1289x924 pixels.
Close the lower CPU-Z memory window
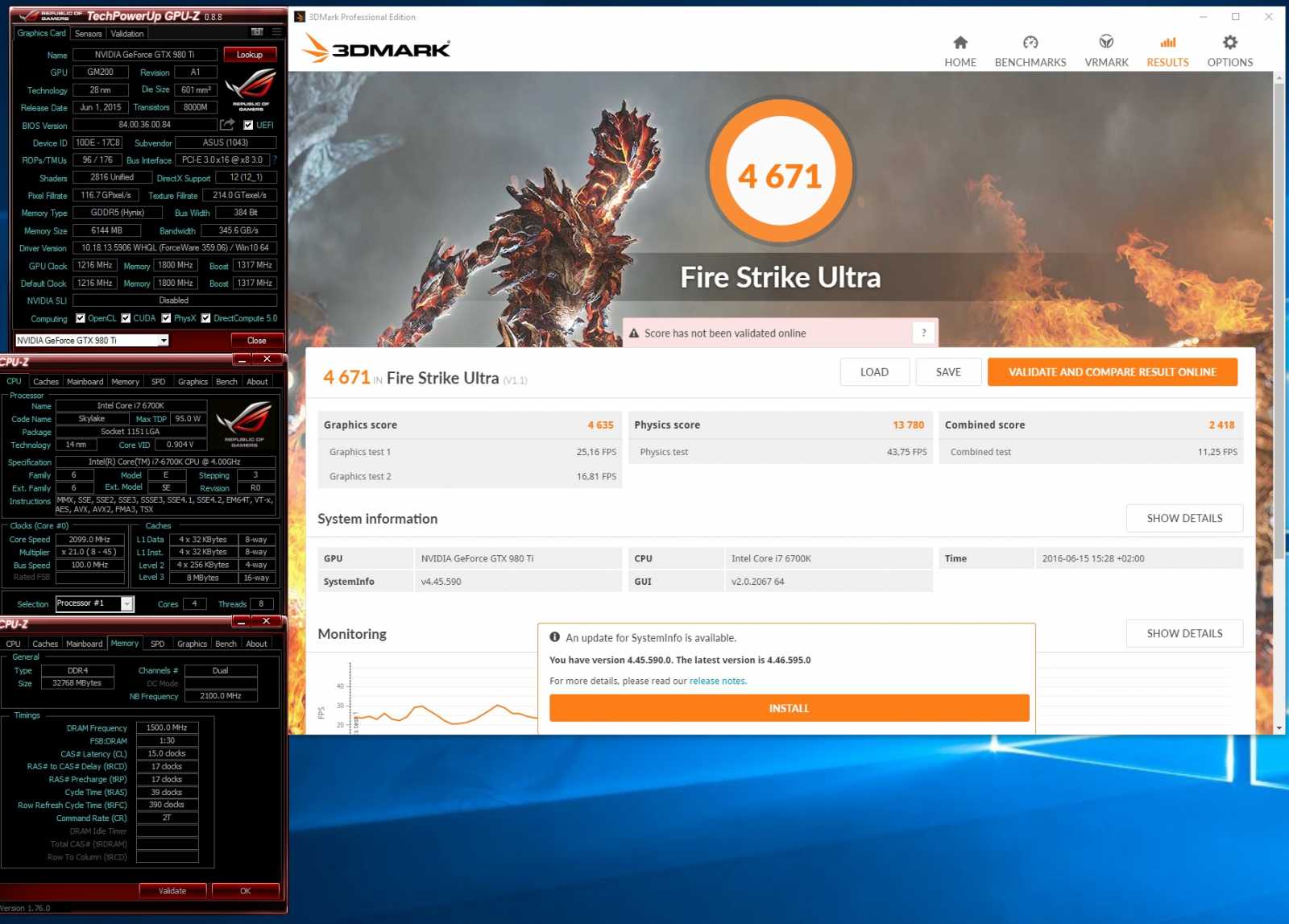(x=267, y=621)
